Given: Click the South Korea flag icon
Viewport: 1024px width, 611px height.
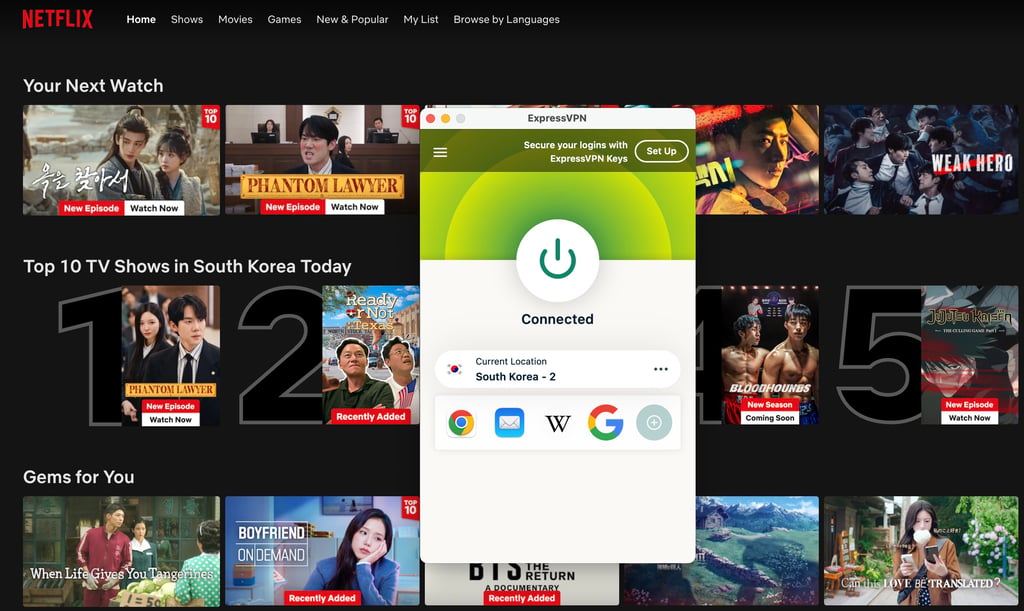Looking at the screenshot, I should click(x=455, y=369).
